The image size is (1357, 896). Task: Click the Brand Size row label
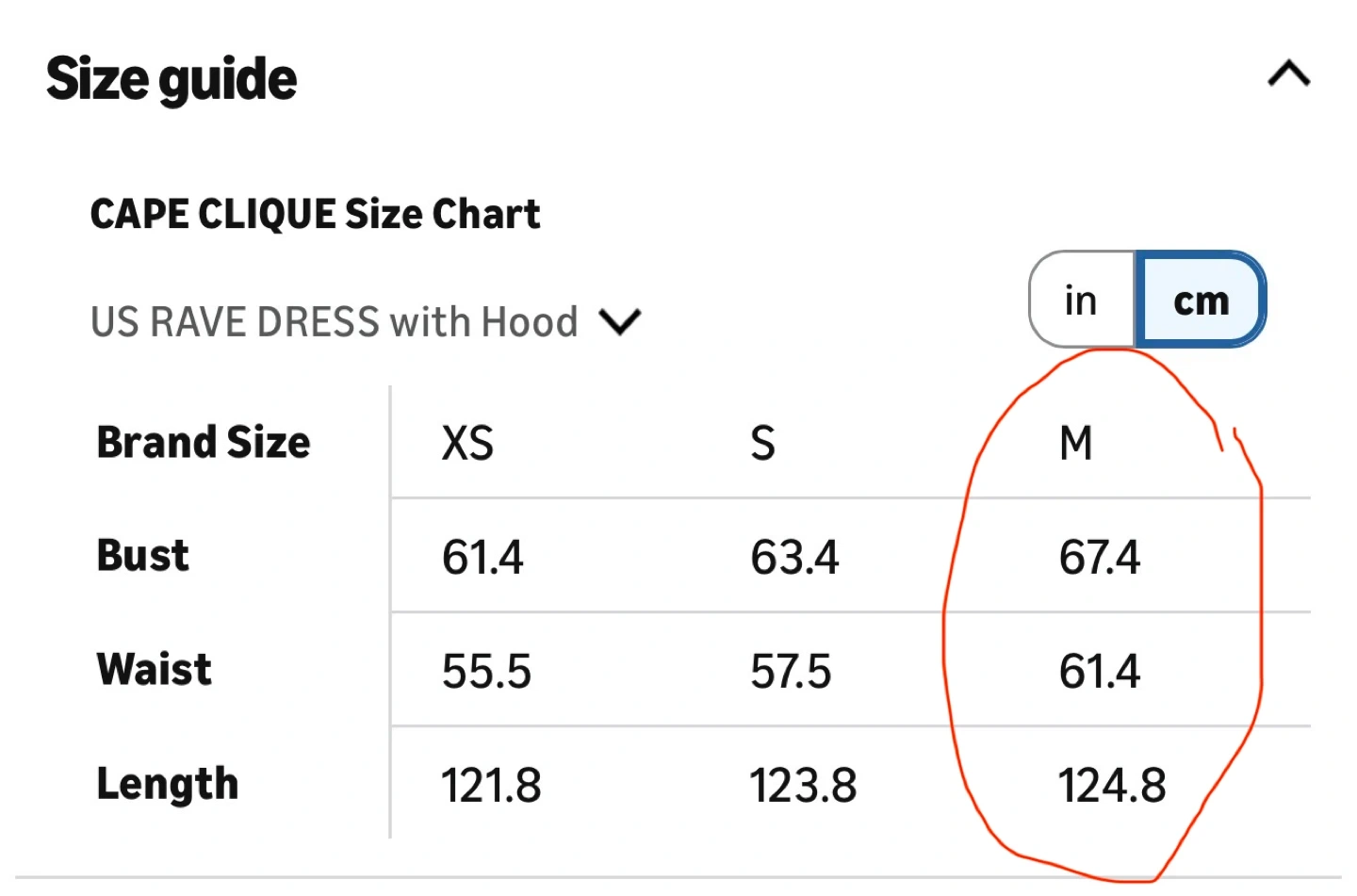click(x=204, y=442)
